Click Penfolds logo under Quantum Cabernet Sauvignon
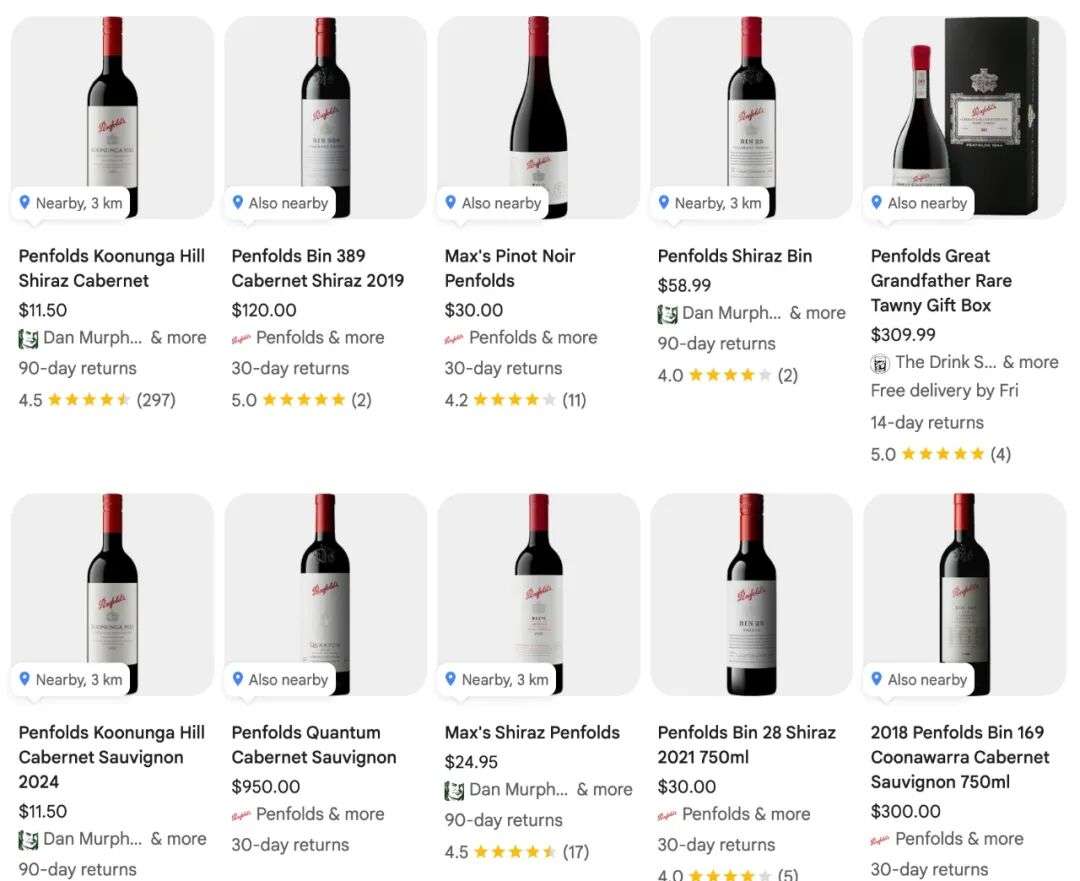 [241, 815]
